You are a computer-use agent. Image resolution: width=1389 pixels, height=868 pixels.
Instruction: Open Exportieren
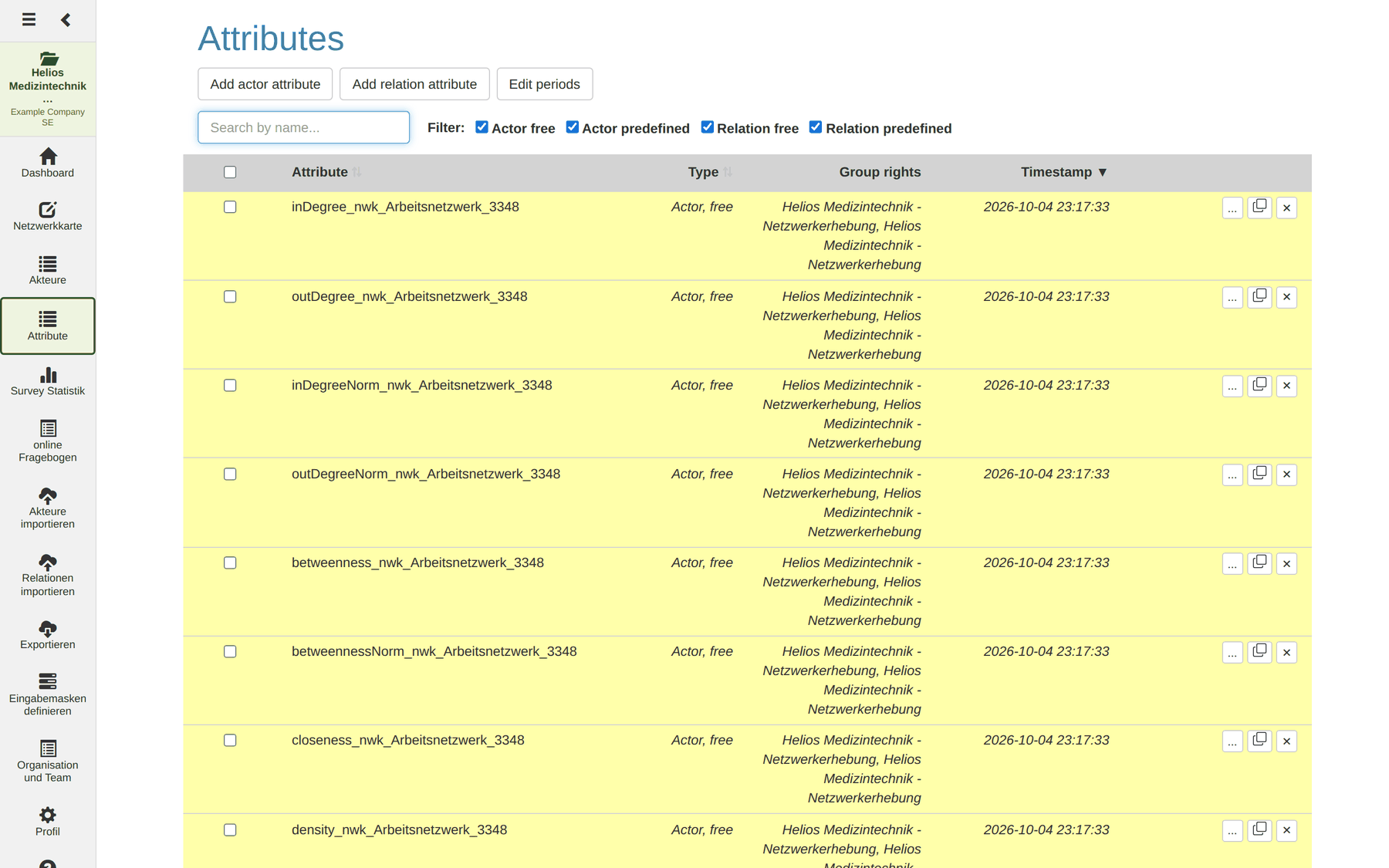[x=48, y=635]
